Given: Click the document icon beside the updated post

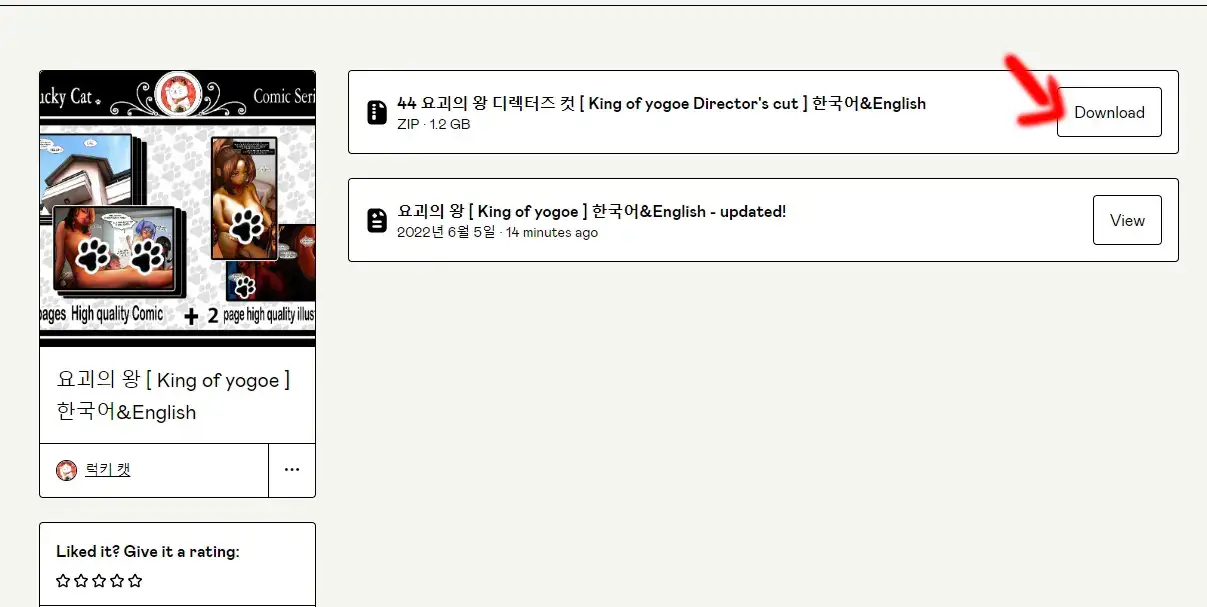Looking at the screenshot, I should click(377, 220).
